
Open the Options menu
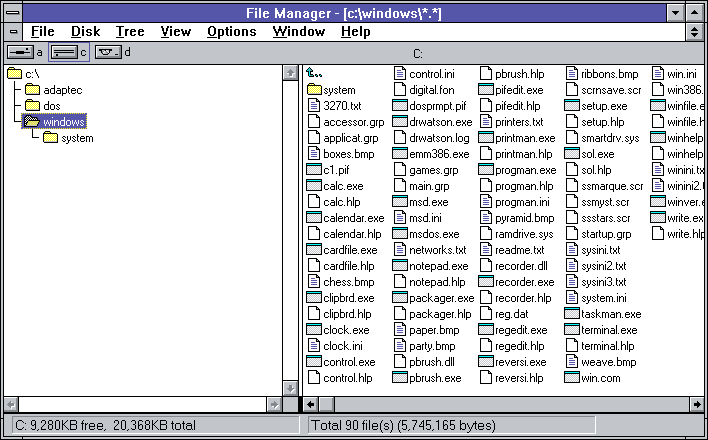[x=232, y=32]
